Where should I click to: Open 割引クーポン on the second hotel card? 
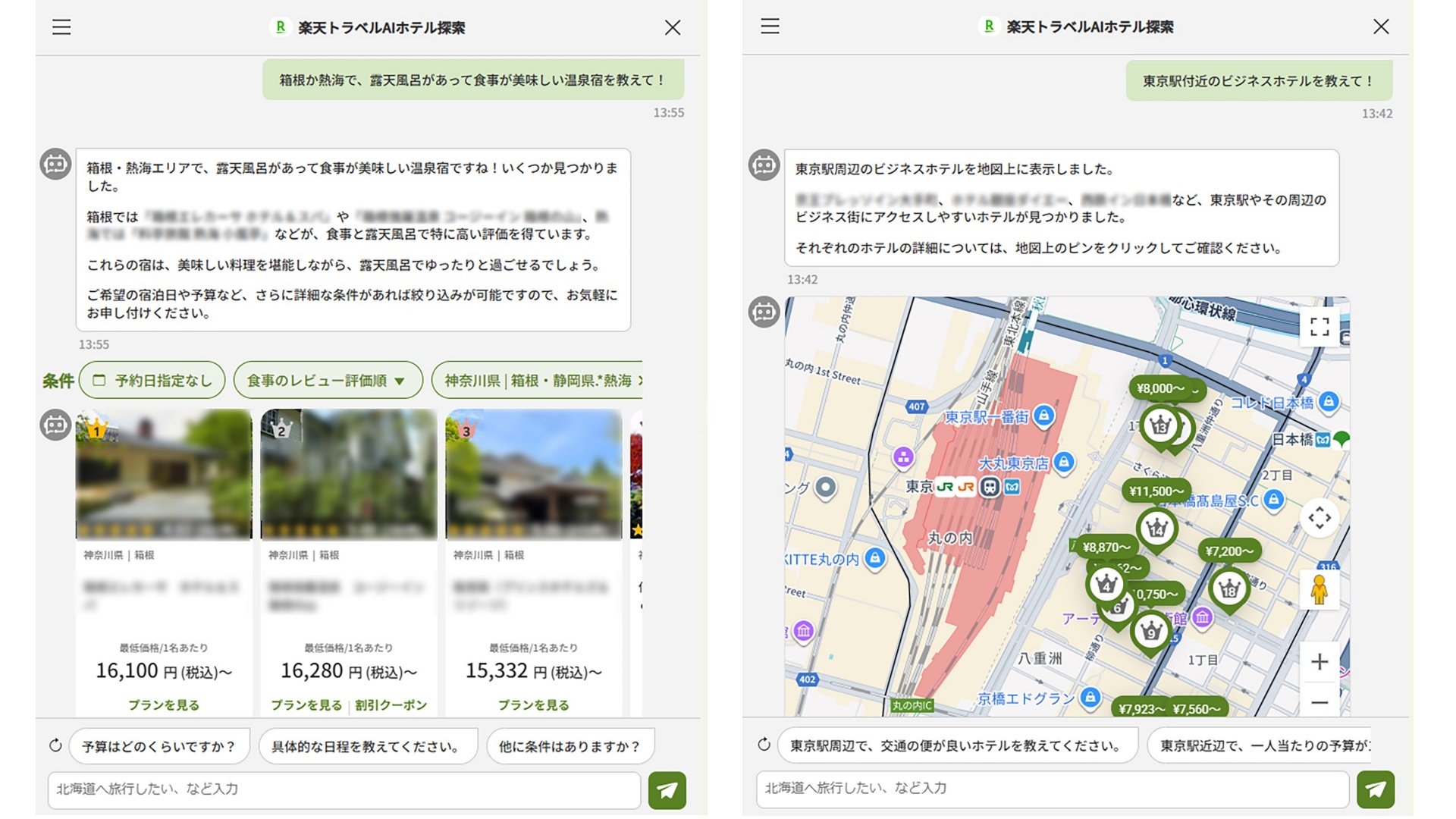391,704
